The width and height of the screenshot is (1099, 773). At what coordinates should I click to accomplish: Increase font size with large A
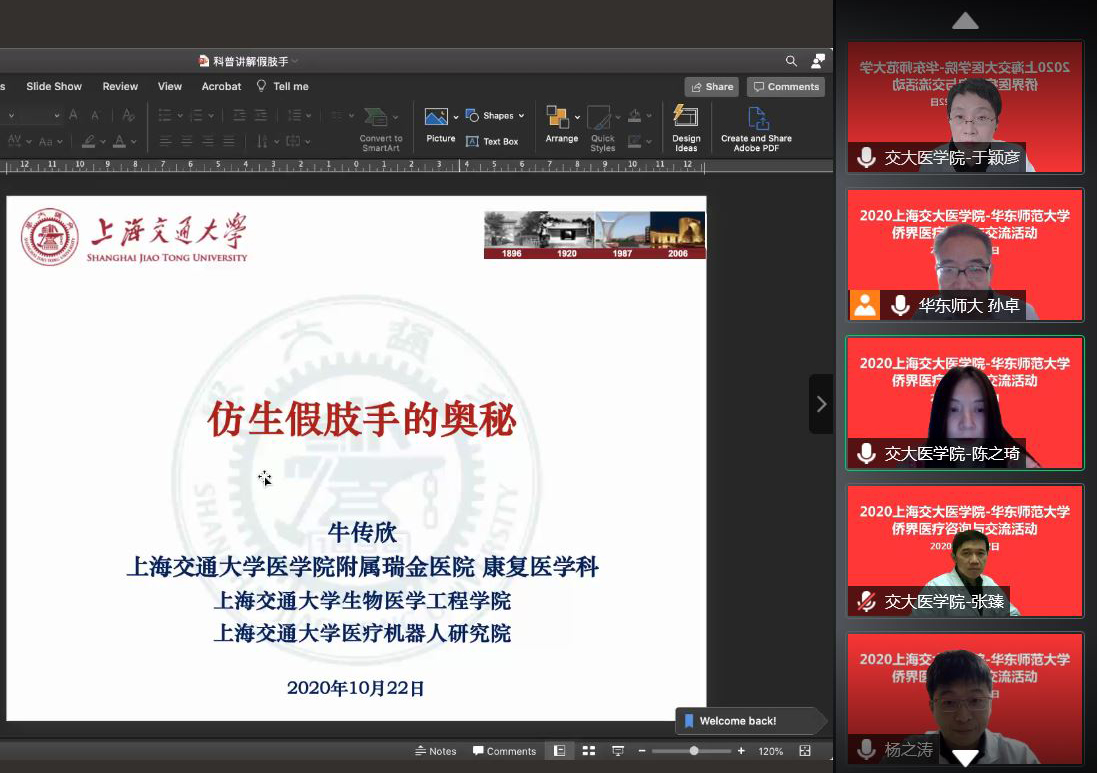(74, 115)
